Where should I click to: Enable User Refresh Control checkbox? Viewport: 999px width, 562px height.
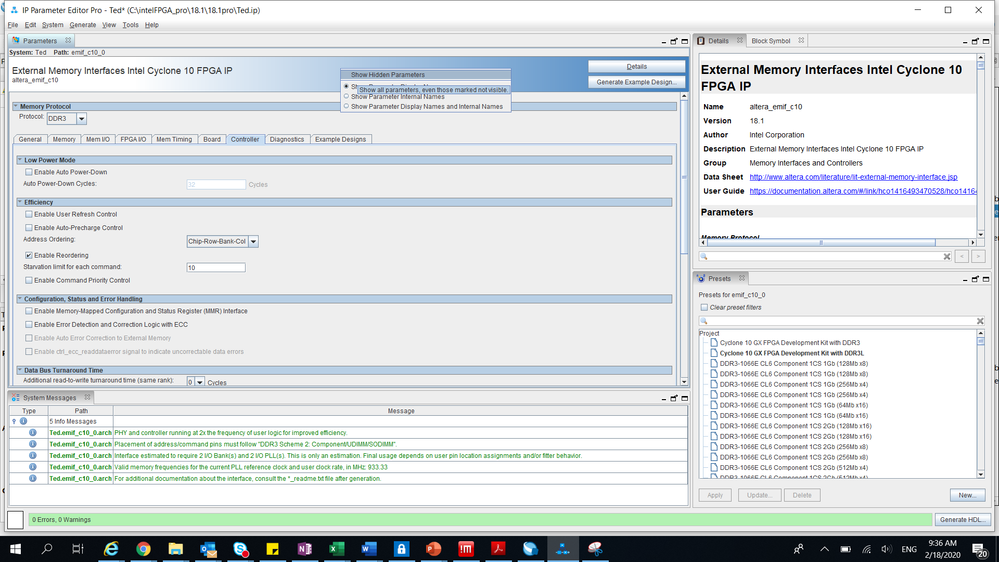point(29,214)
